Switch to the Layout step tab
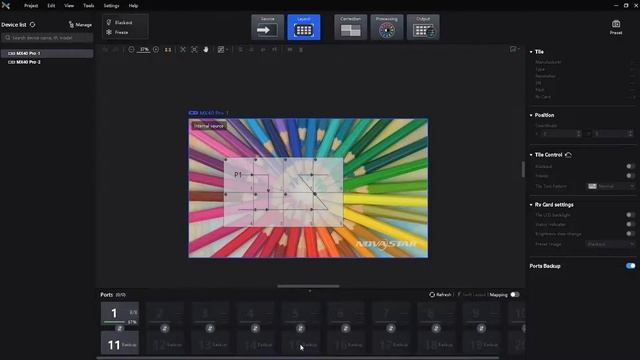The image size is (640, 360). point(304,27)
